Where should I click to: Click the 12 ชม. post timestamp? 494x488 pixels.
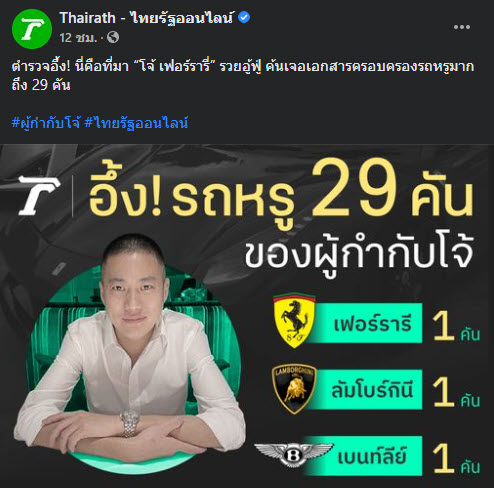(78, 38)
